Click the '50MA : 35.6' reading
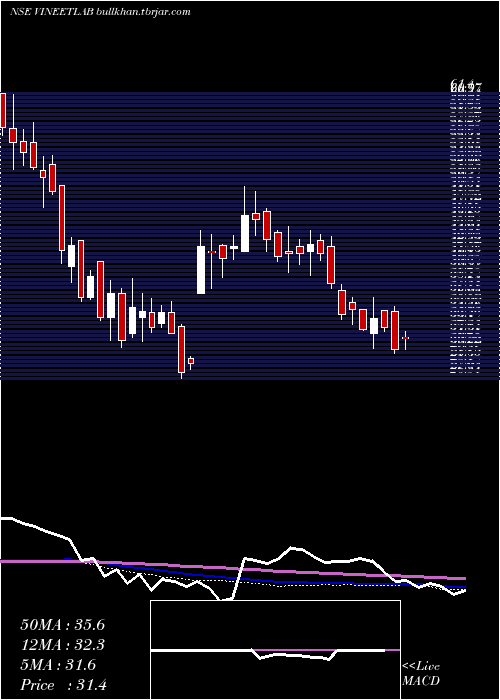The width and height of the screenshot is (500, 700). click(62, 625)
